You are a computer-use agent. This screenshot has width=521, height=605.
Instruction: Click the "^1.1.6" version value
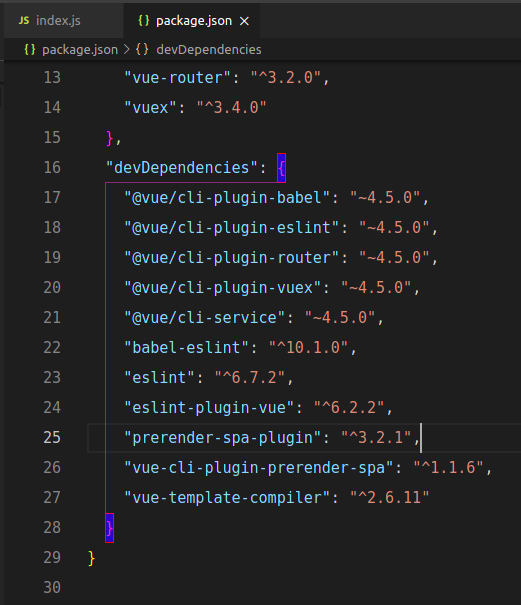point(448,468)
